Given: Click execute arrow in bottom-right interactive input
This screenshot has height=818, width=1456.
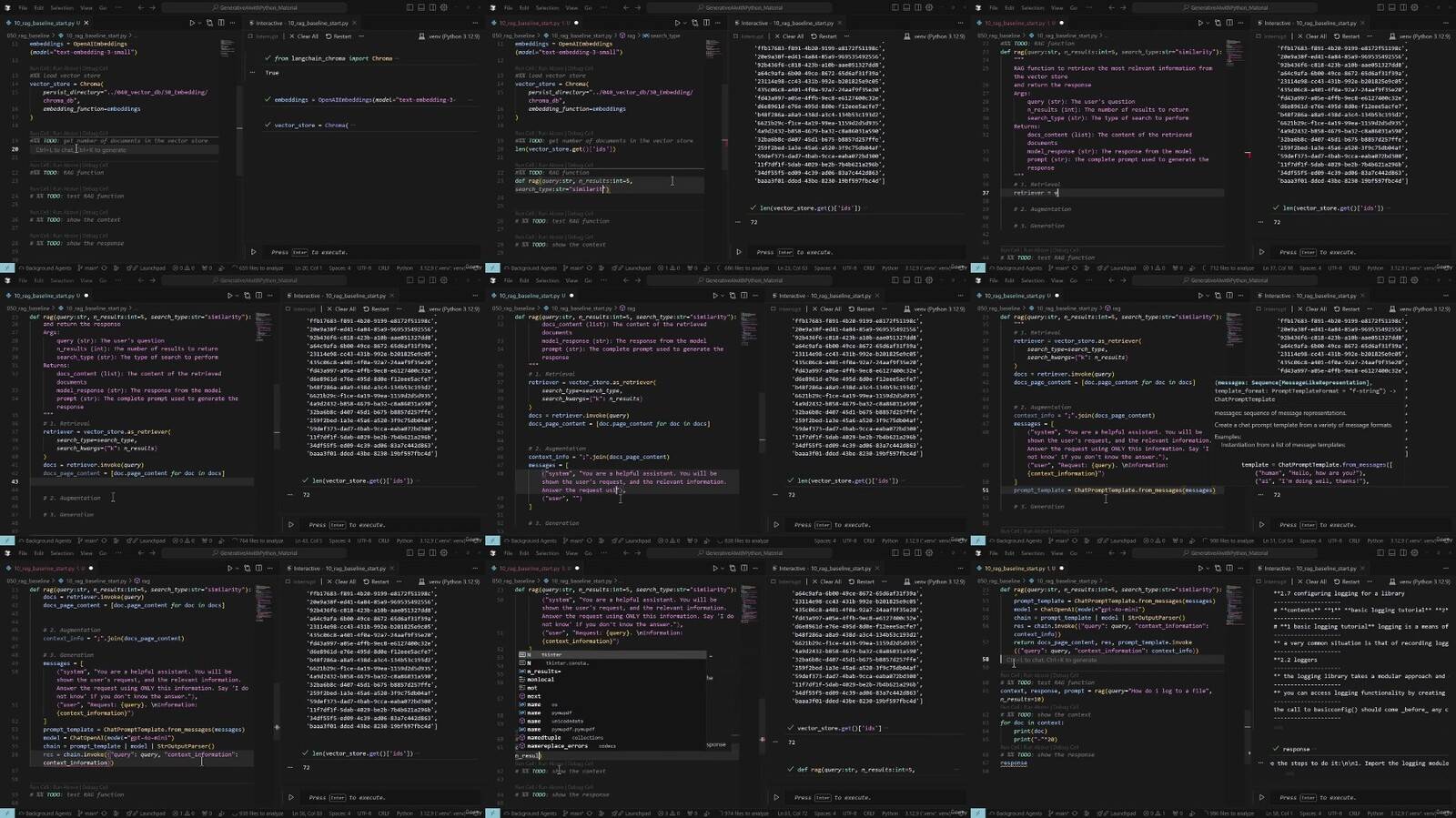Looking at the screenshot, I should [1262, 797].
